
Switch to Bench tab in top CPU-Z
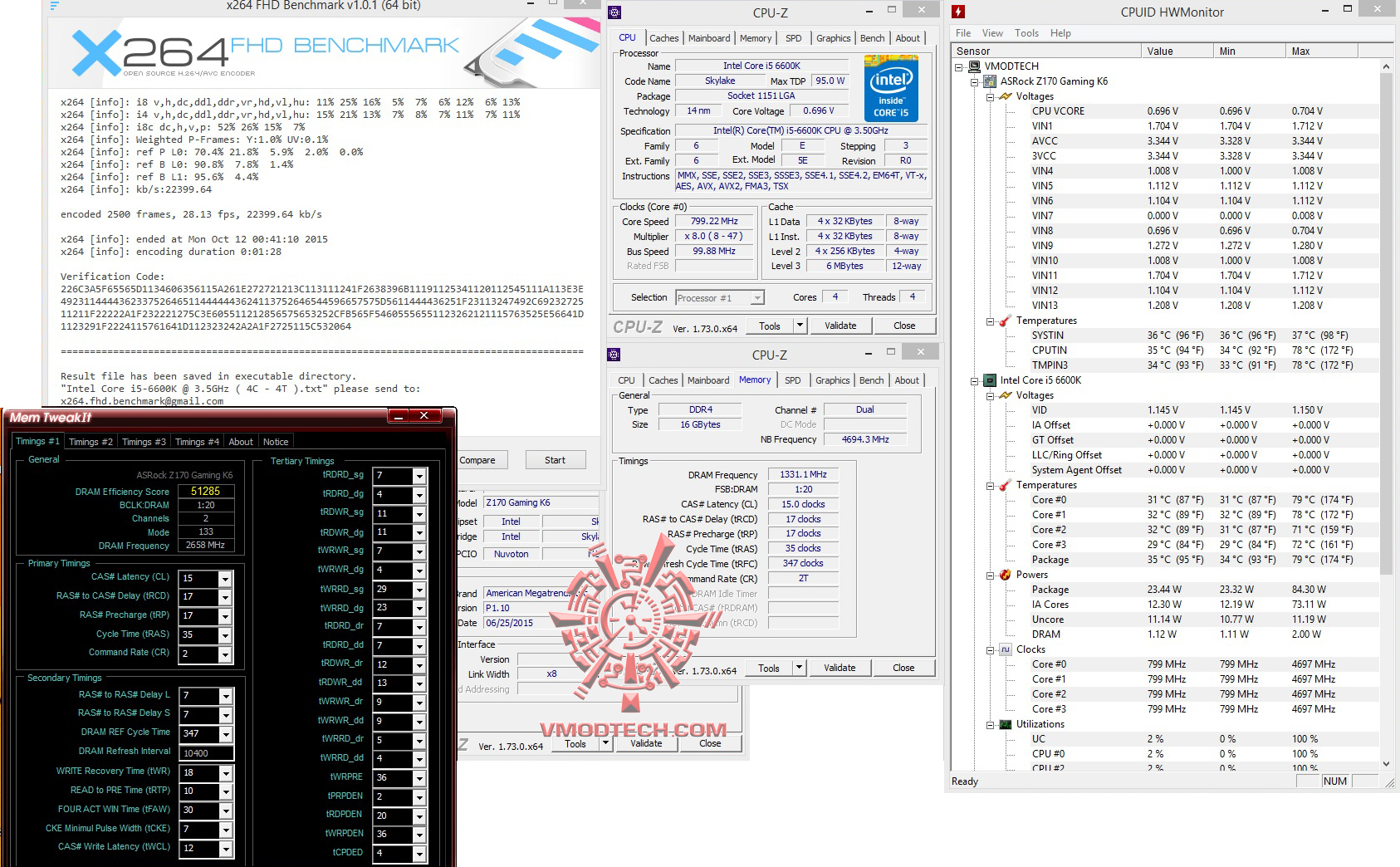click(x=872, y=38)
